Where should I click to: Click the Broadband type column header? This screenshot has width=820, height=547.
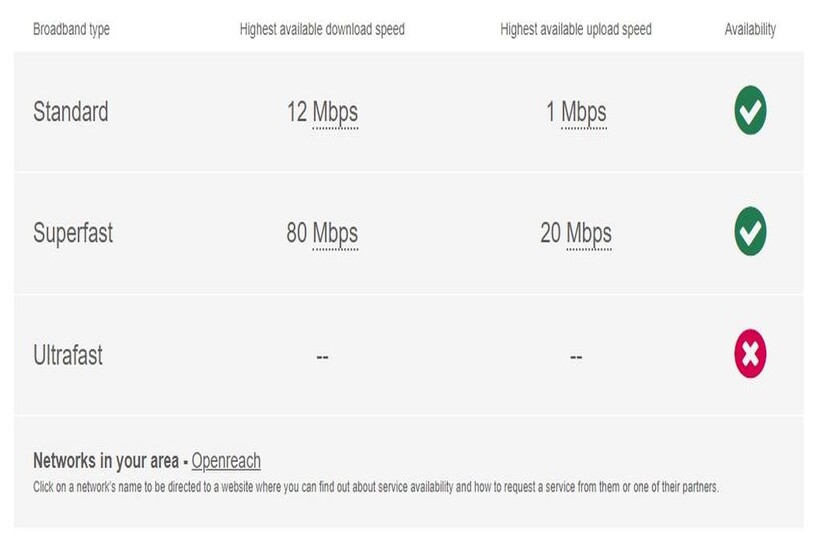click(71, 30)
